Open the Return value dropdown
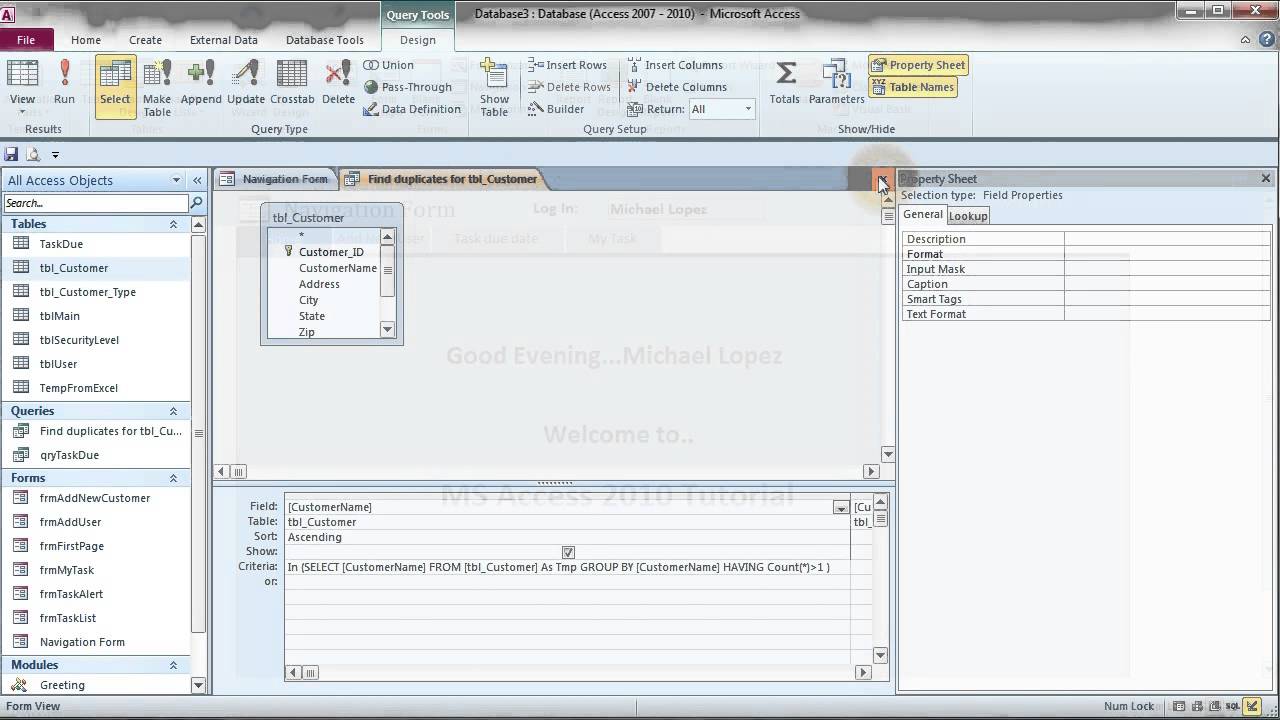The width and height of the screenshot is (1280, 720). click(x=747, y=109)
